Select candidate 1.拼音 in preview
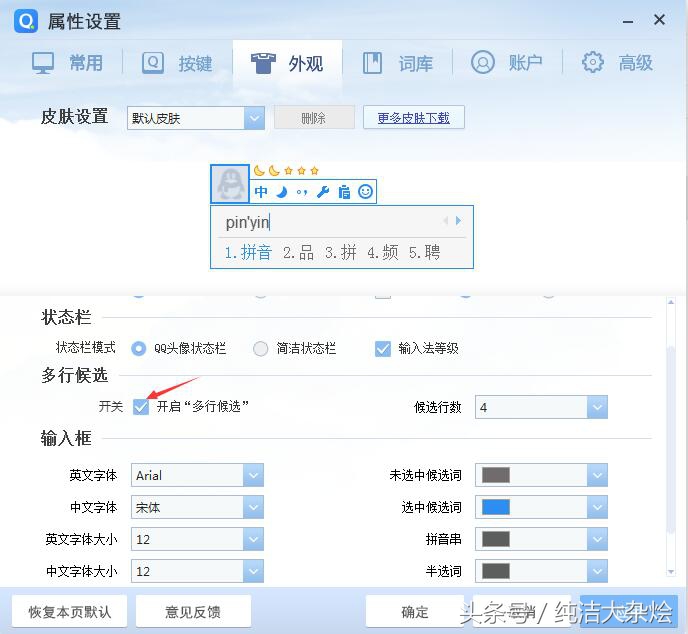 tap(248, 253)
